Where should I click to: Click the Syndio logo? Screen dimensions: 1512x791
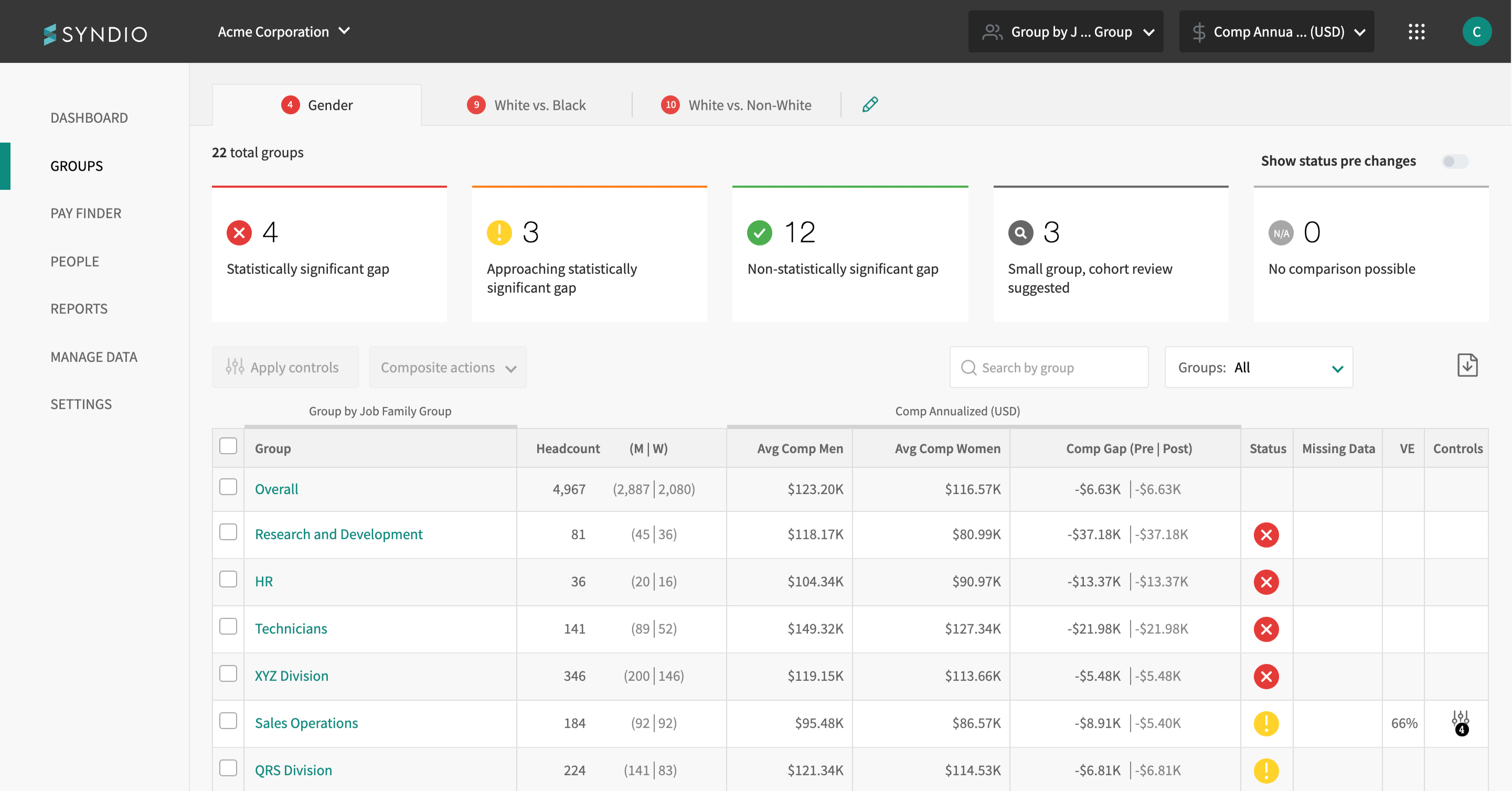pos(95,34)
